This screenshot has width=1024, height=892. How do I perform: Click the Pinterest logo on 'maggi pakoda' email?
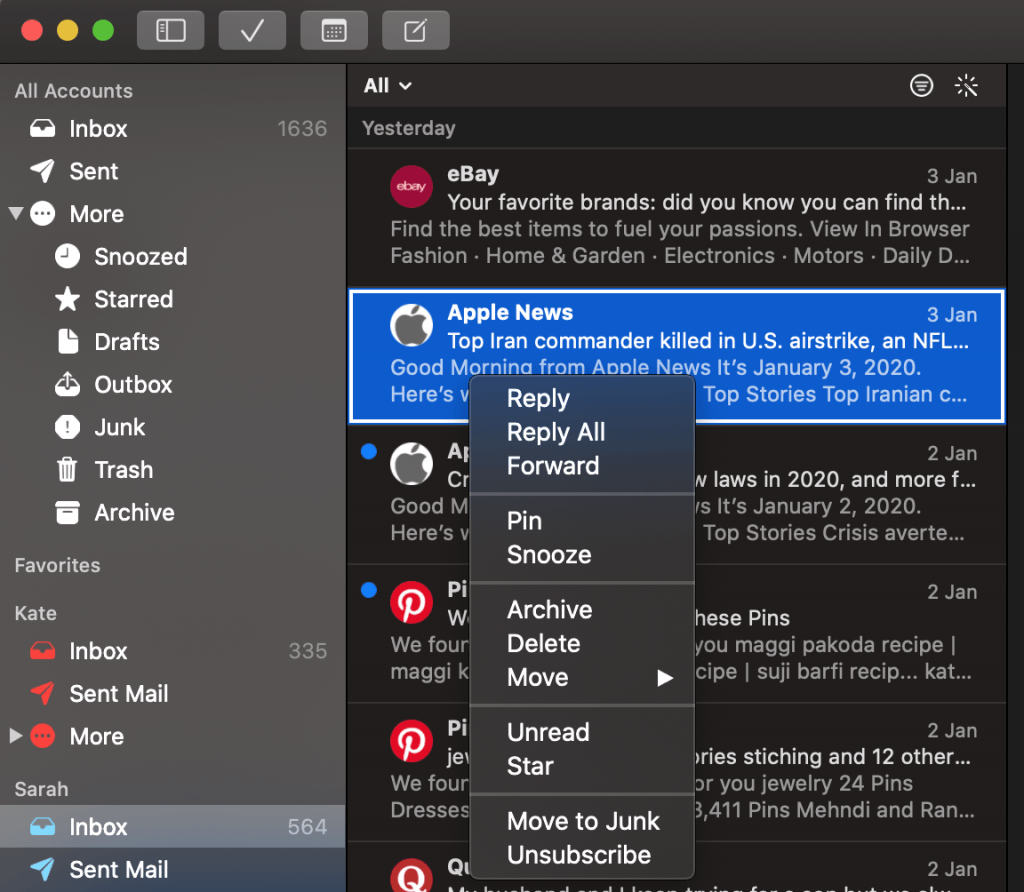coord(411,602)
